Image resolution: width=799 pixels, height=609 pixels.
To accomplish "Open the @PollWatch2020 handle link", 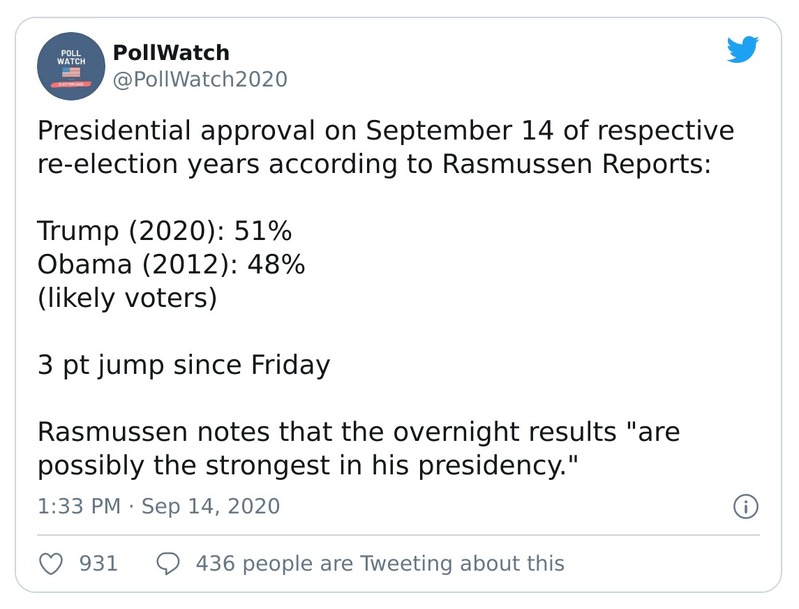I will [200, 79].
